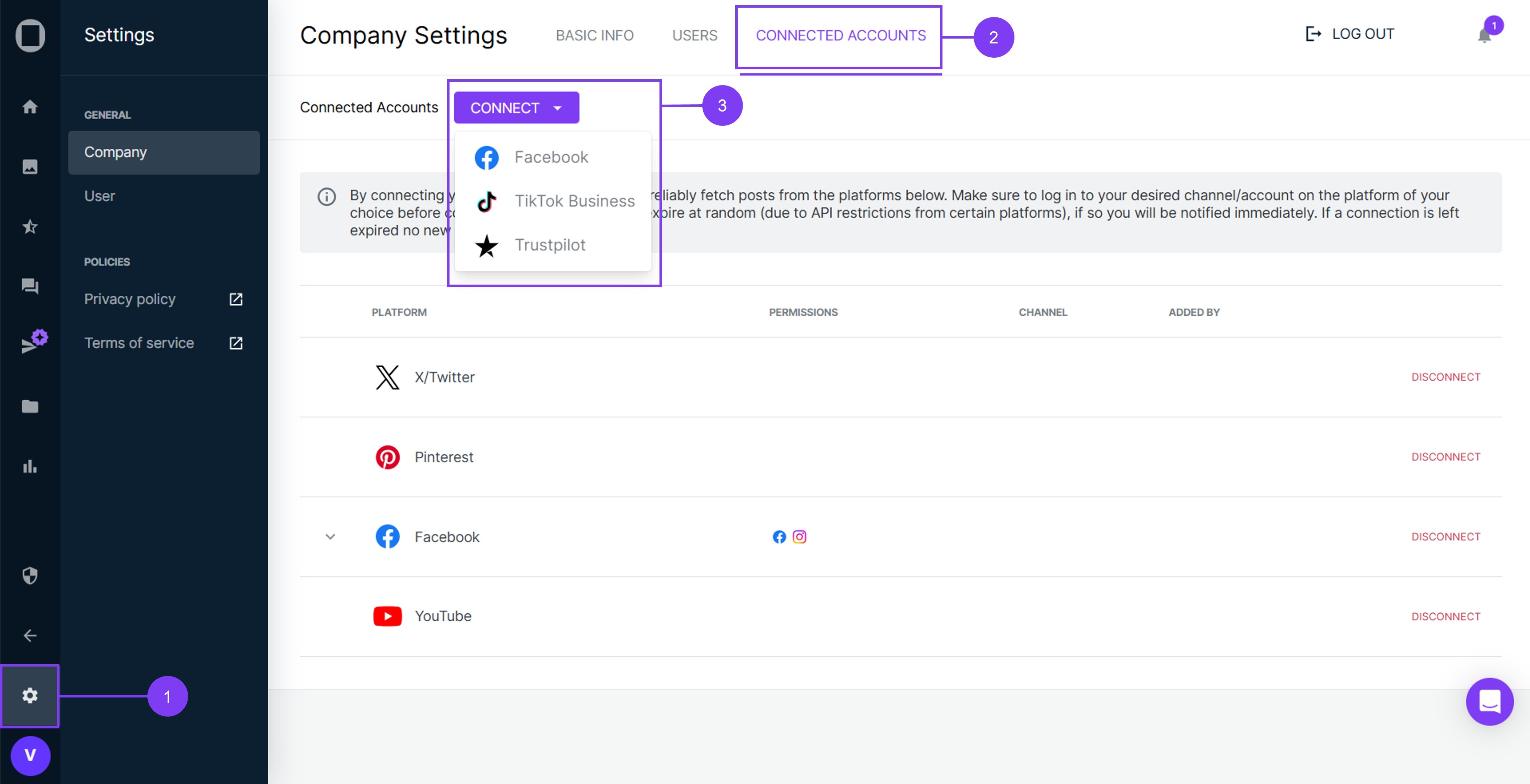Select TikTok Business from connect menu

click(574, 201)
